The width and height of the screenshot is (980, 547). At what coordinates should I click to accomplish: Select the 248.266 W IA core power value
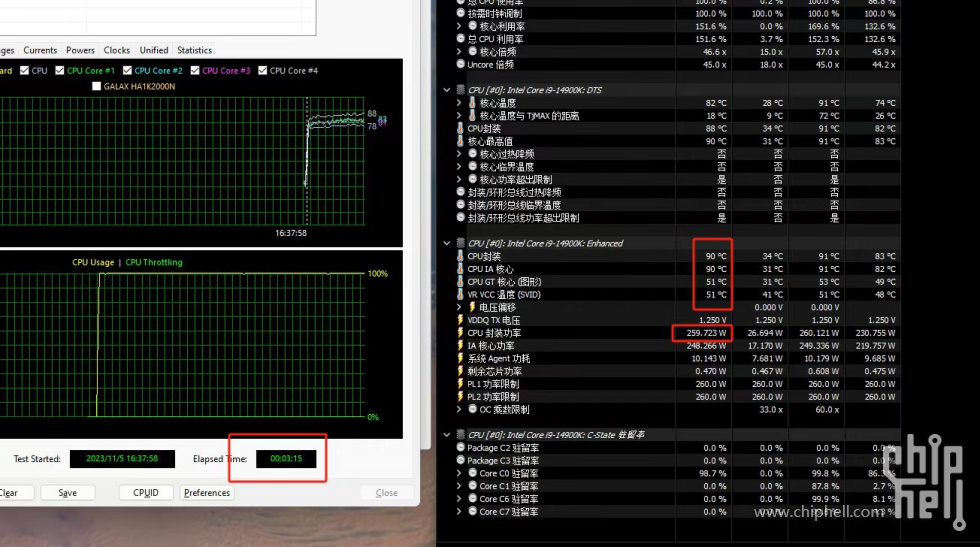click(x=706, y=346)
